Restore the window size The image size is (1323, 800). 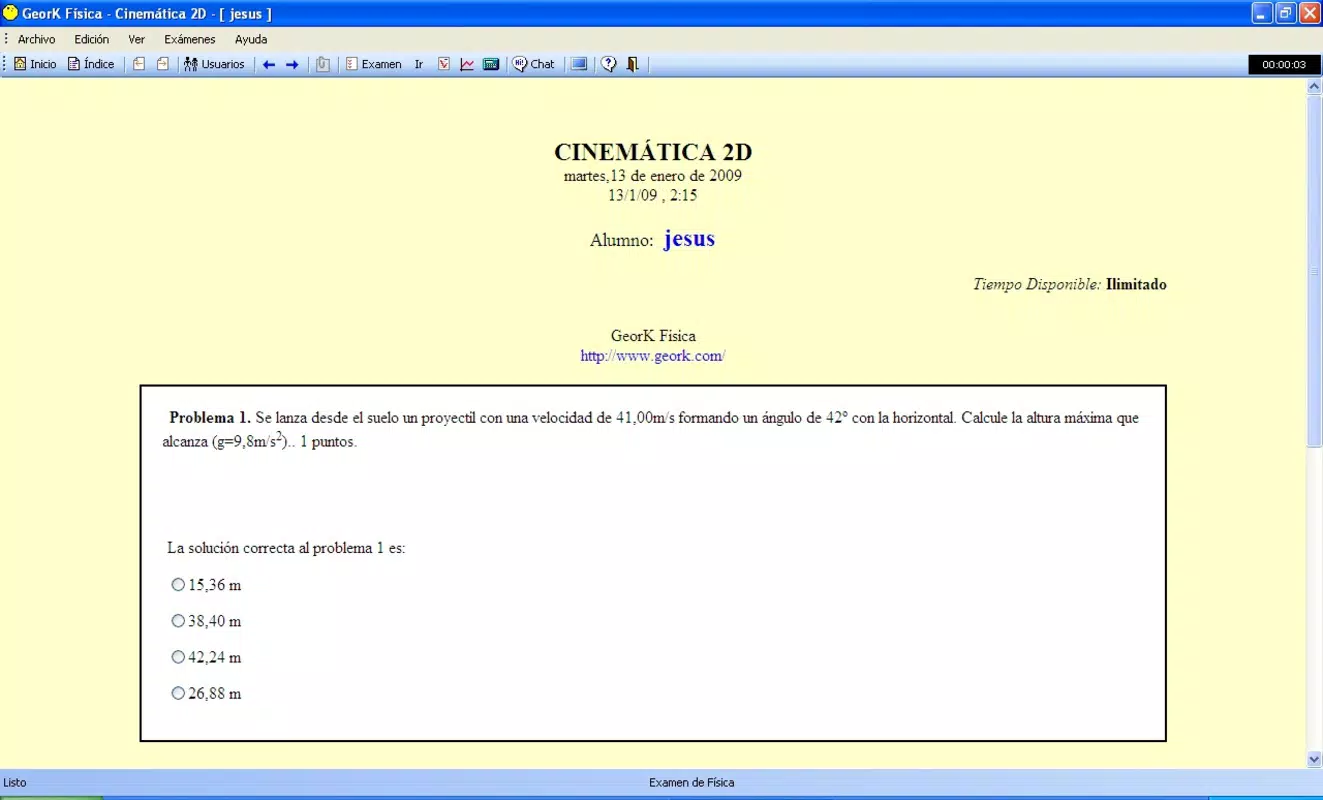(x=1286, y=13)
